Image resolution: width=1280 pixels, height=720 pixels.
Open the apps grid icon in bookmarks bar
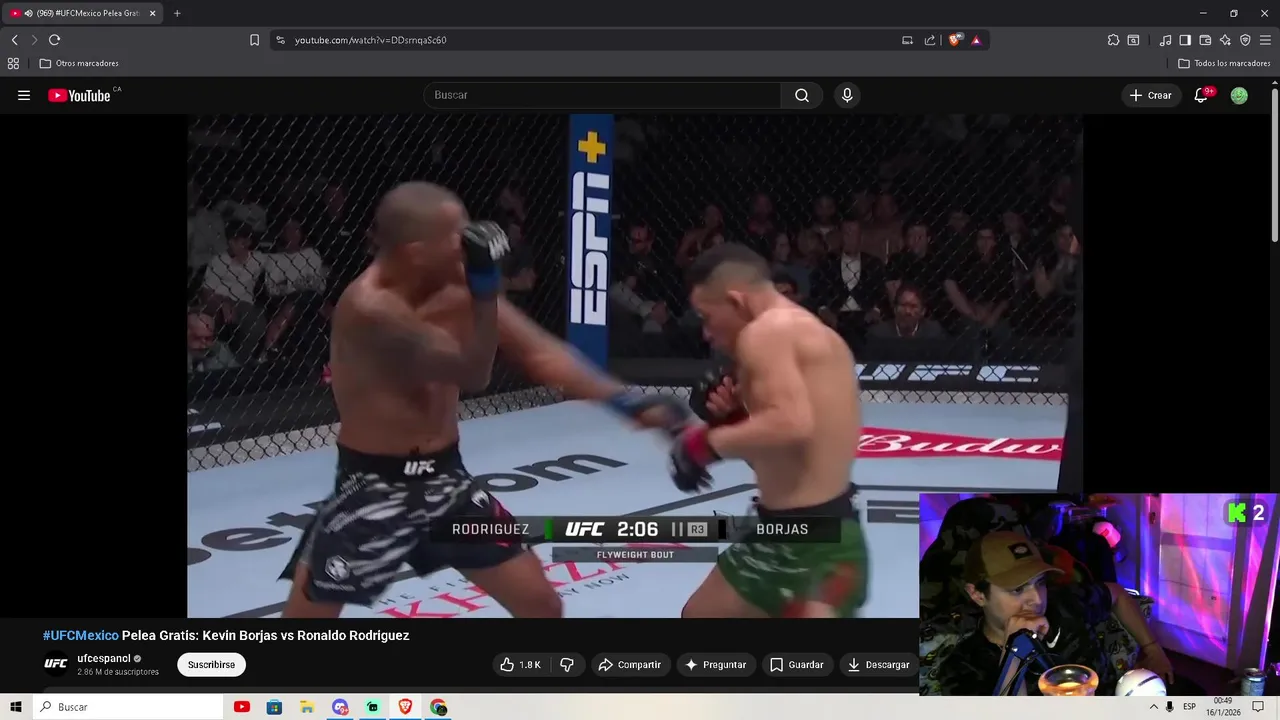tap(13, 63)
